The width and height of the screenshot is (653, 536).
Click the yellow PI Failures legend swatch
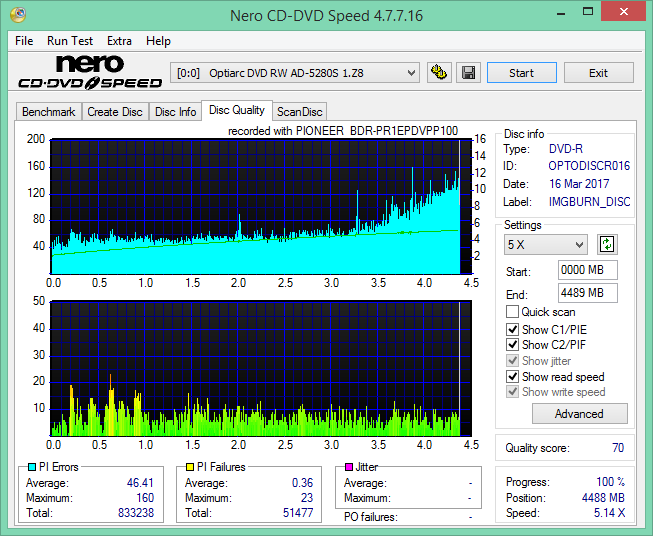coord(189,467)
